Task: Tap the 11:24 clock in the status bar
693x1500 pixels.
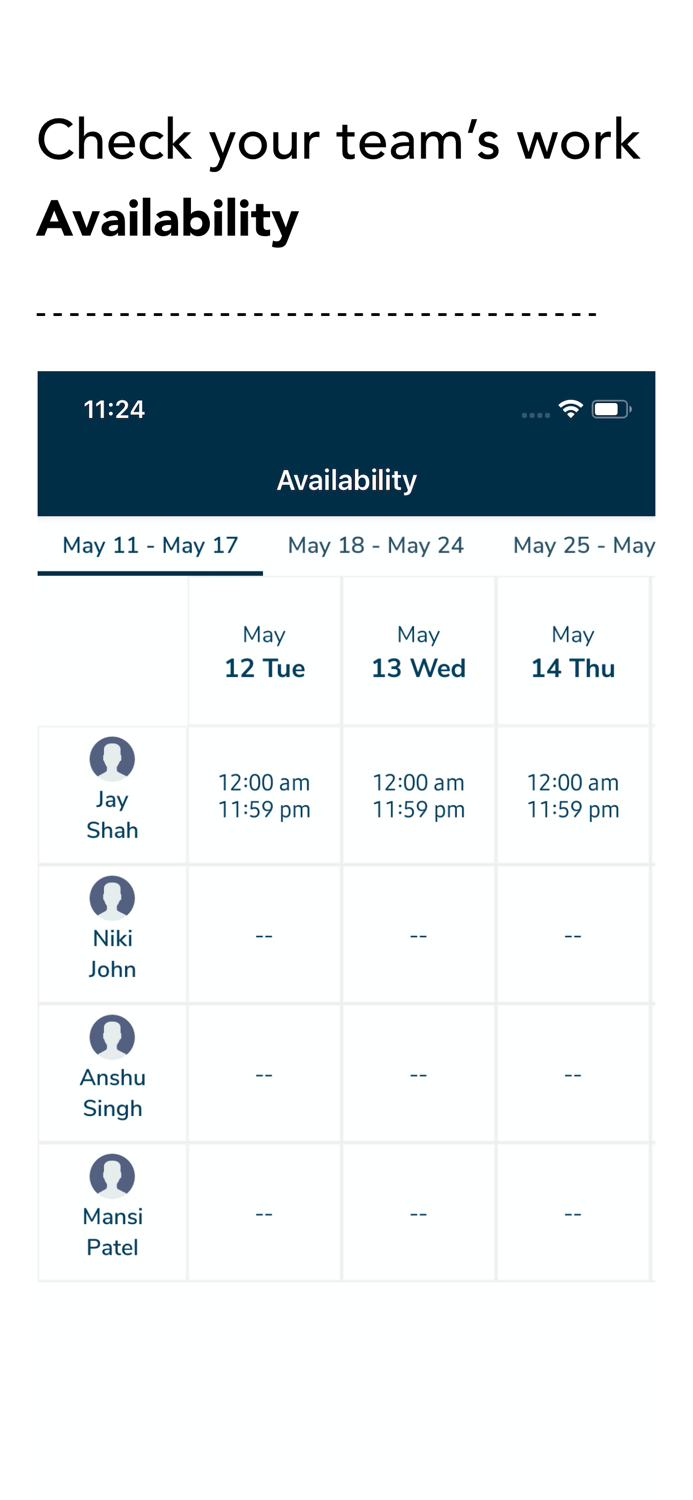Action: tap(114, 409)
